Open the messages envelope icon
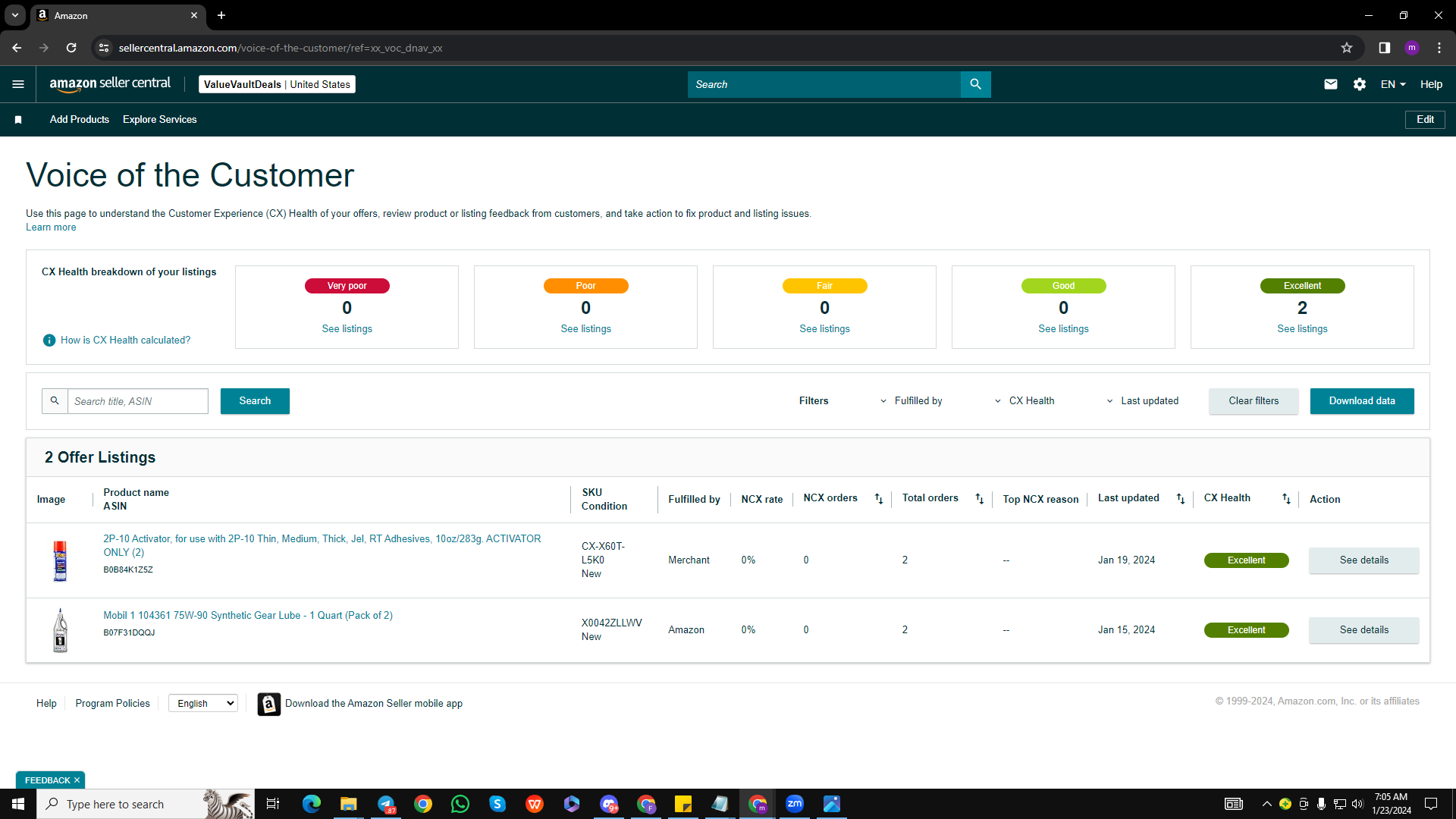This screenshot has height=819, width=1456. click(x=1330, y=84)
